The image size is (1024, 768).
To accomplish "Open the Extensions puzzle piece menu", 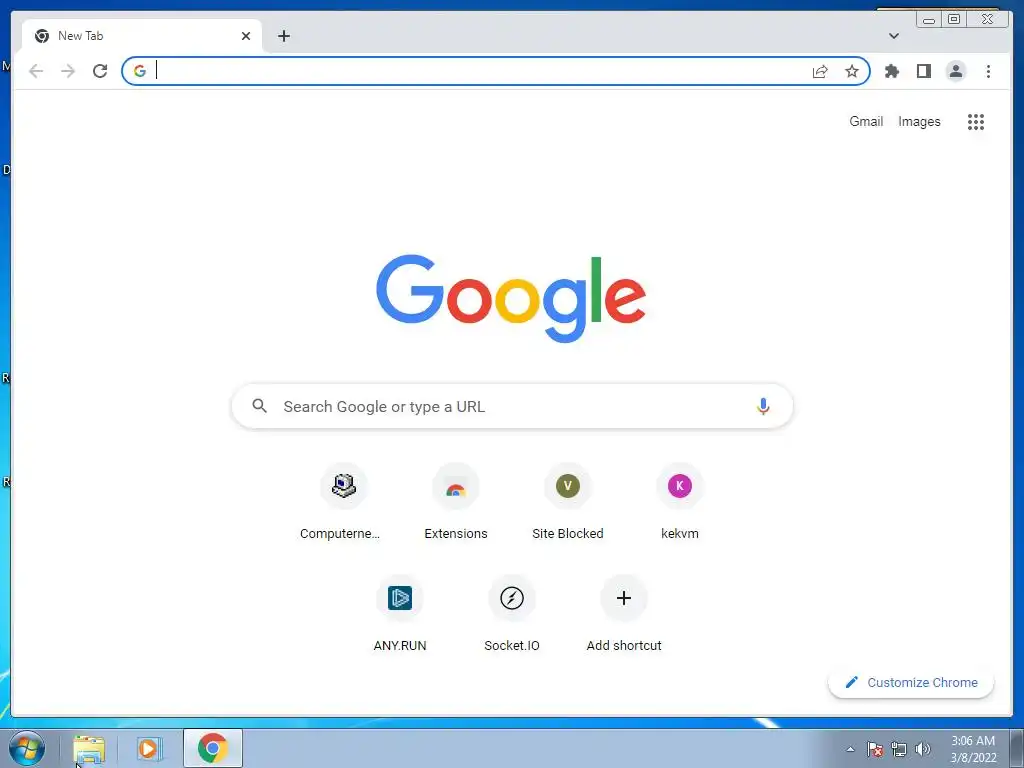I will [891, 71].
